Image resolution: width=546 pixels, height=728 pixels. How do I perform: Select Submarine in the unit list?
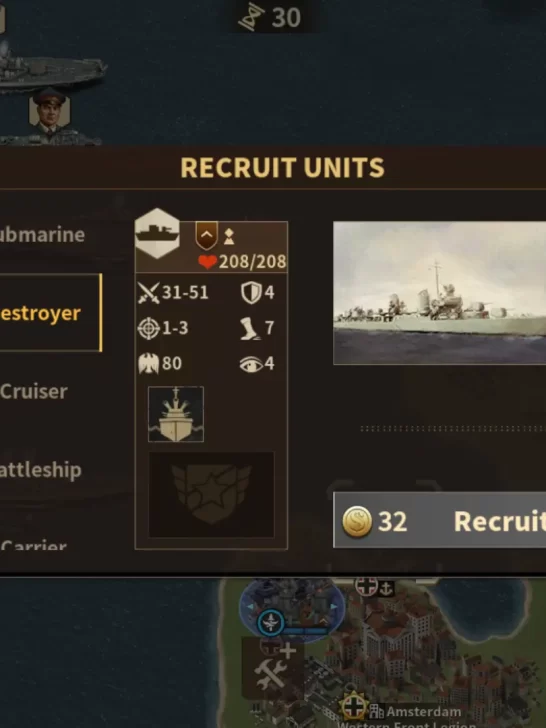pyautogui.click(x=42, y=235)
